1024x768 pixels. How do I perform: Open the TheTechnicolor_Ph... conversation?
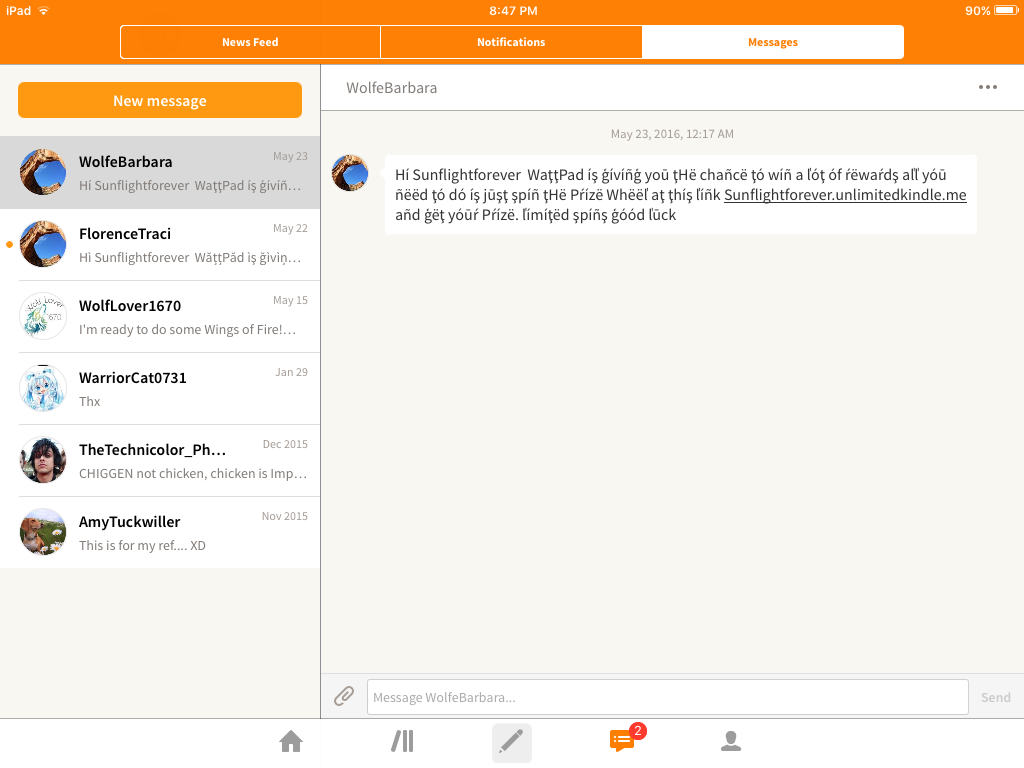pos(160,460)
